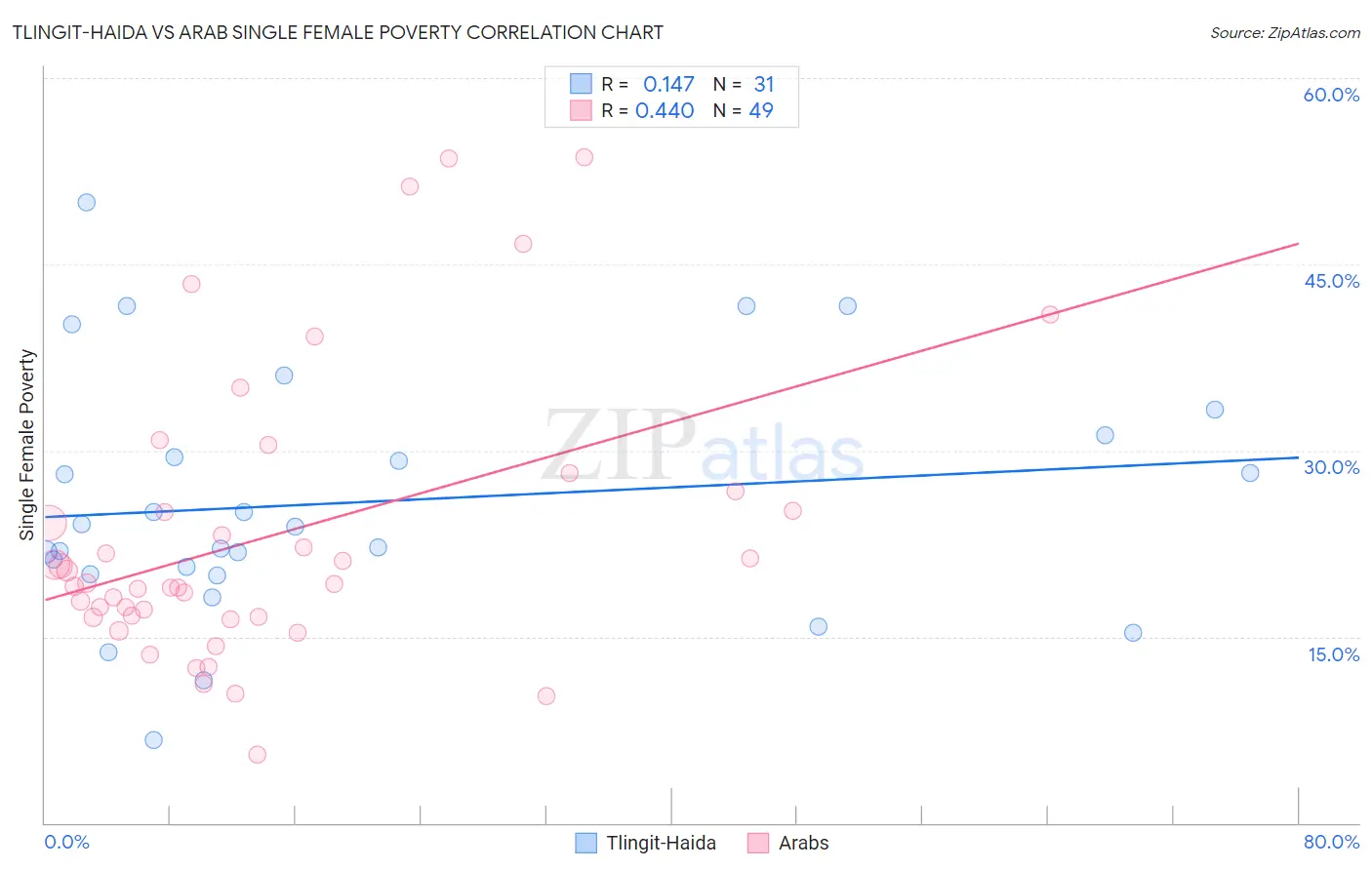Click the 80.0% x-axis label
1372x870 pixels.
pyautogui.click(x=1331, y=842)
